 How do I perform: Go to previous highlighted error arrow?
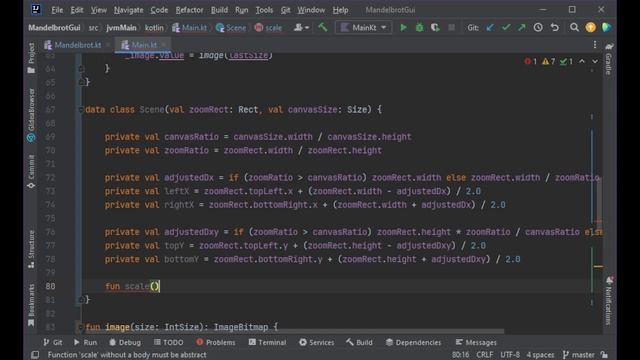[x=582, y=61]
